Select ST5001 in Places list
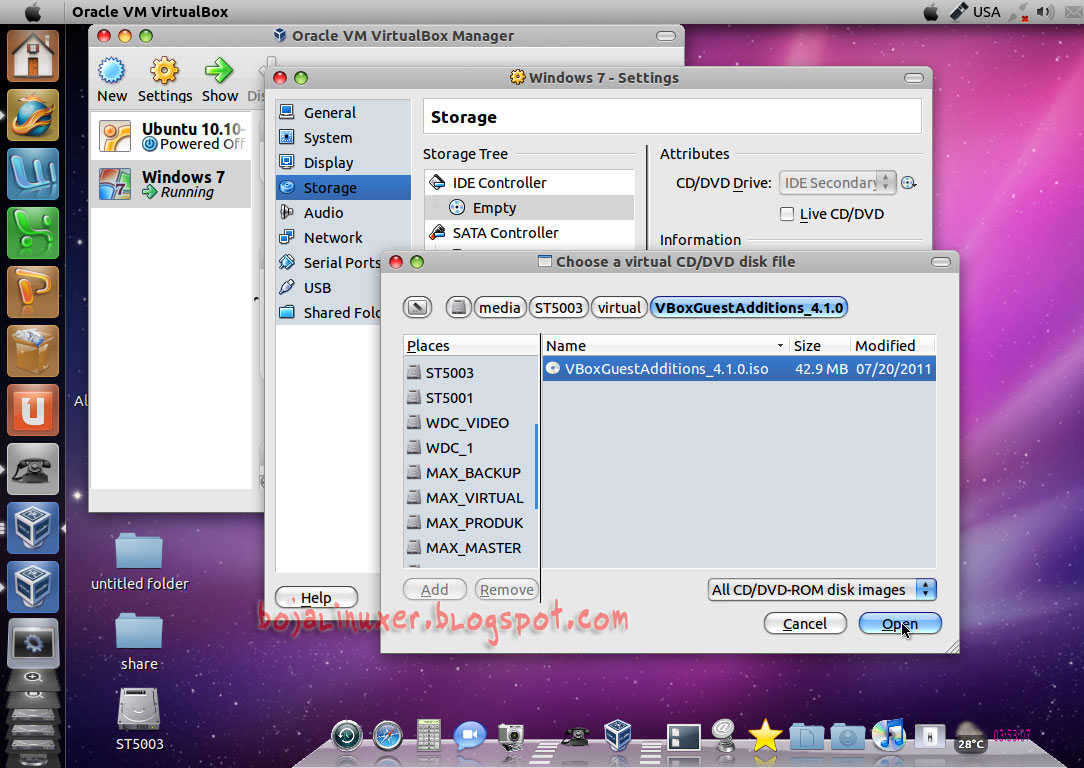 click(x=469, y=397)
